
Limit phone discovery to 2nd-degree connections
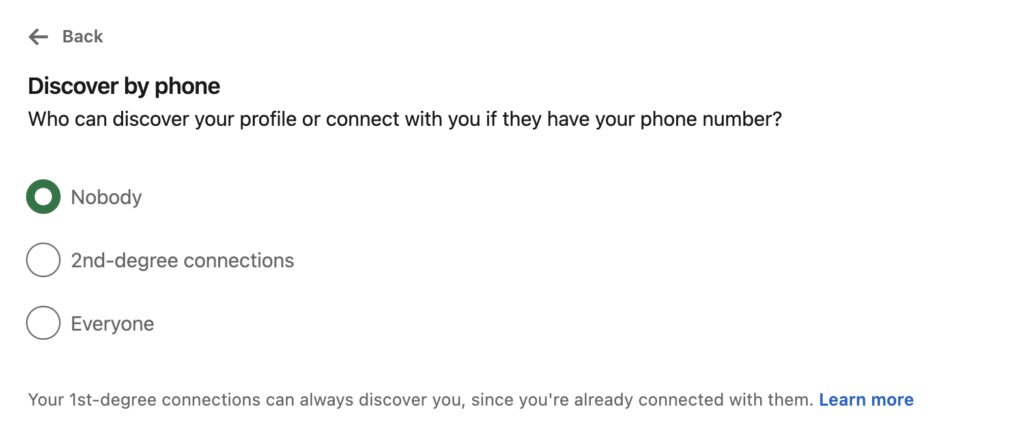[x=43, y=260]
